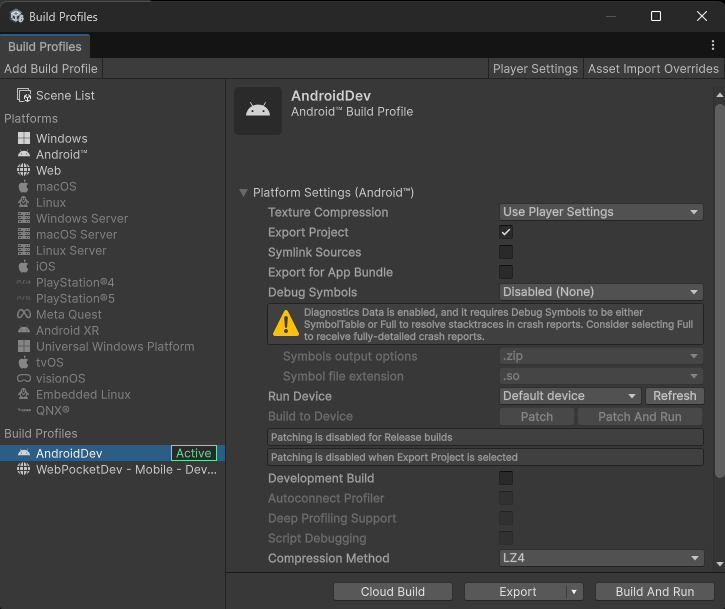This screenshot has width=725, height=609.
Task: Select the Meta Quest infinity icon
Action: pyautogui.click(x=24, y=314)
